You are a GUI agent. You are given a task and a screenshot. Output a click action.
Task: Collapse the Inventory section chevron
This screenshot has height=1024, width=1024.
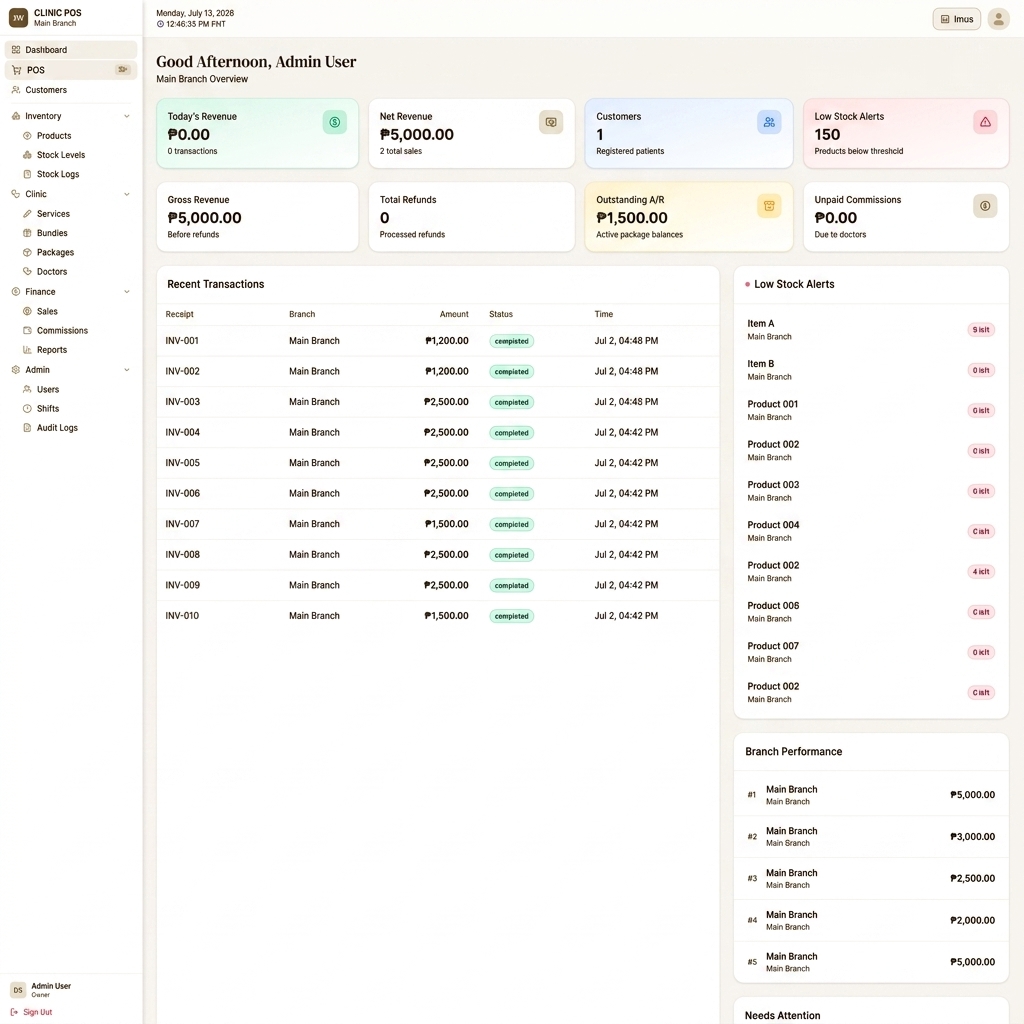pos(127,116)
